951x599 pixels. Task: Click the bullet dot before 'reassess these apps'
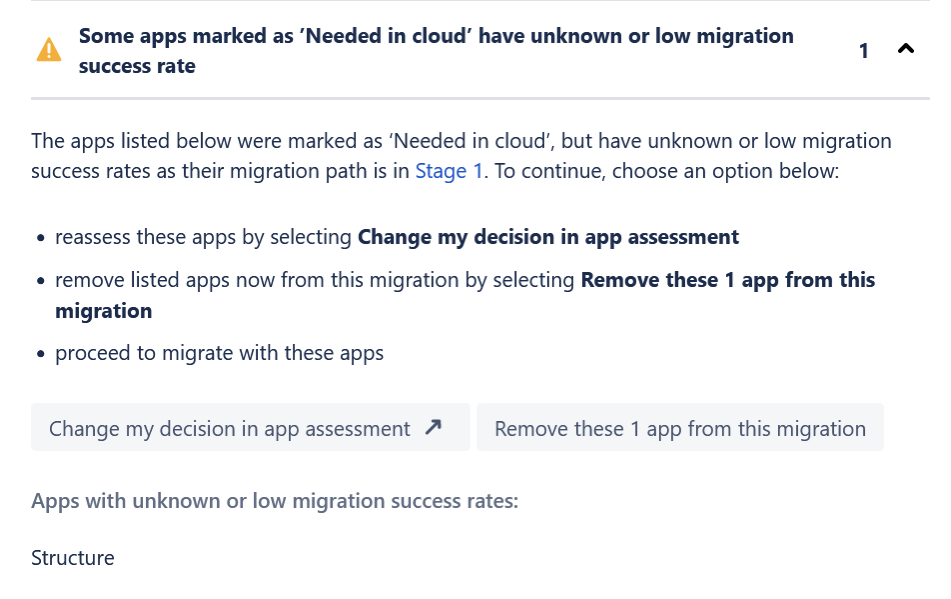tap(40, 239)
